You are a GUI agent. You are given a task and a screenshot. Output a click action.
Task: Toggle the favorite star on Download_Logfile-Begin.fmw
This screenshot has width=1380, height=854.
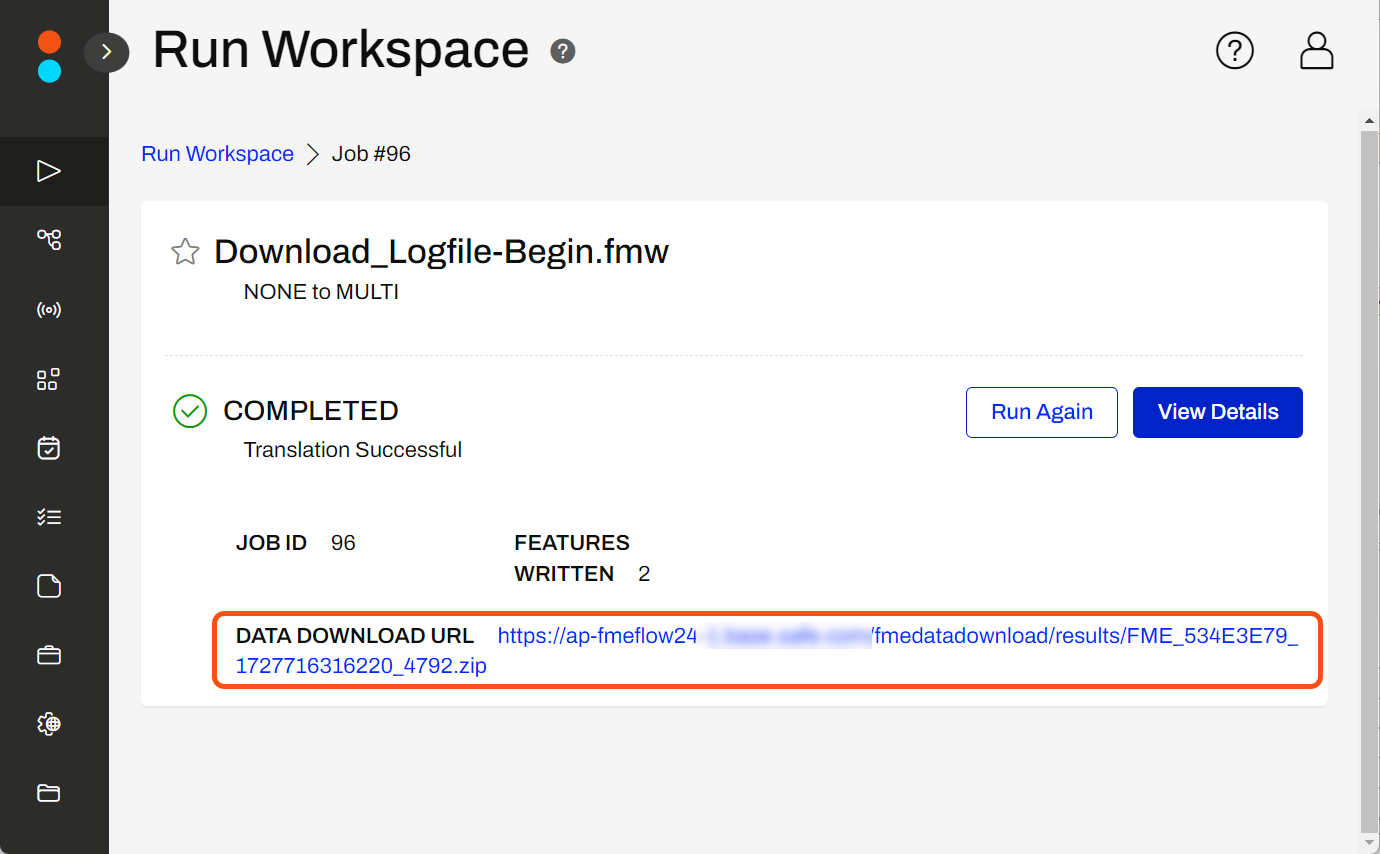pos(185,252)
